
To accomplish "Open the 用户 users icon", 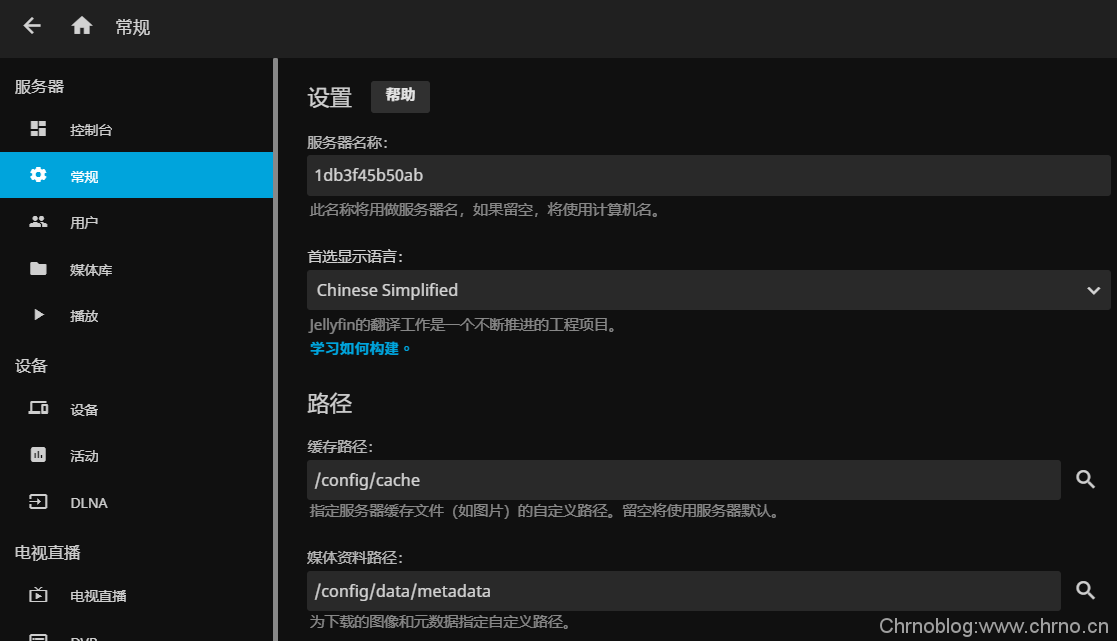I will pyautogui.click(x=38, y=222).
